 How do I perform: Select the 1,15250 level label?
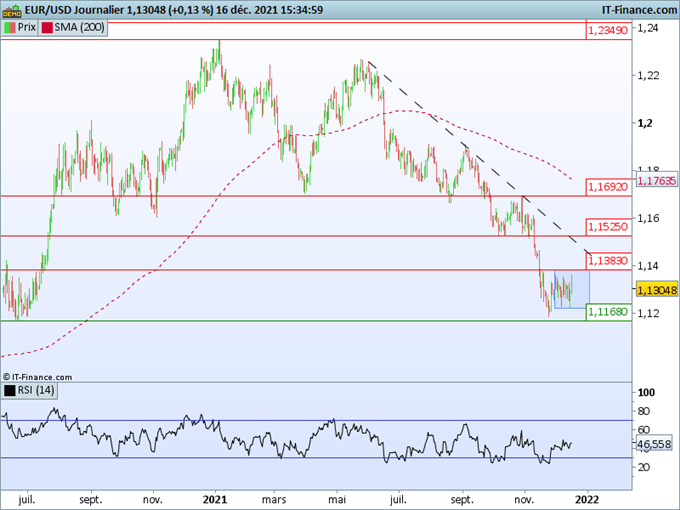(608, 227)
